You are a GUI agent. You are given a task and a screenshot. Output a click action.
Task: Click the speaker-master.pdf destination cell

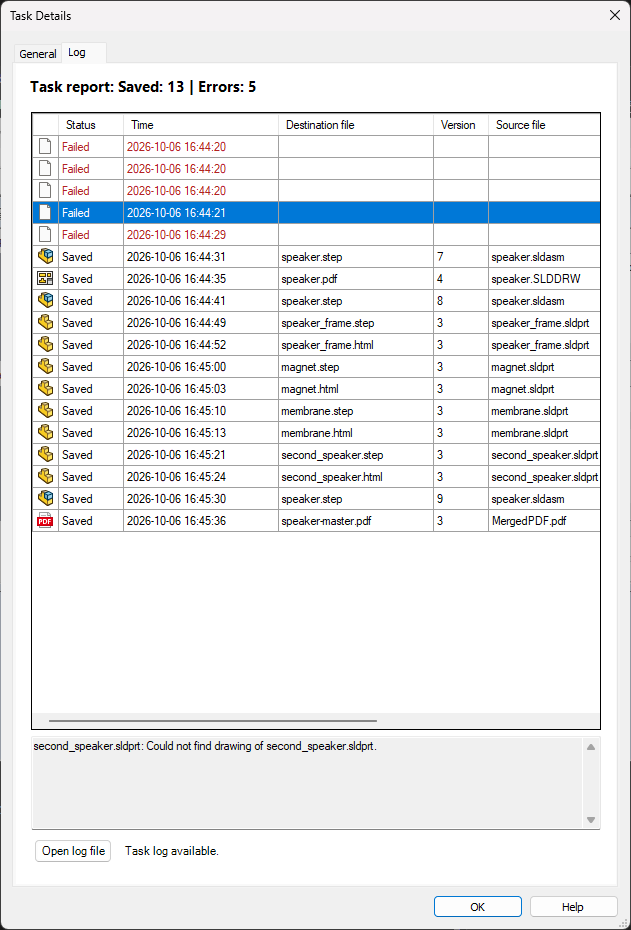pos(356,520)
